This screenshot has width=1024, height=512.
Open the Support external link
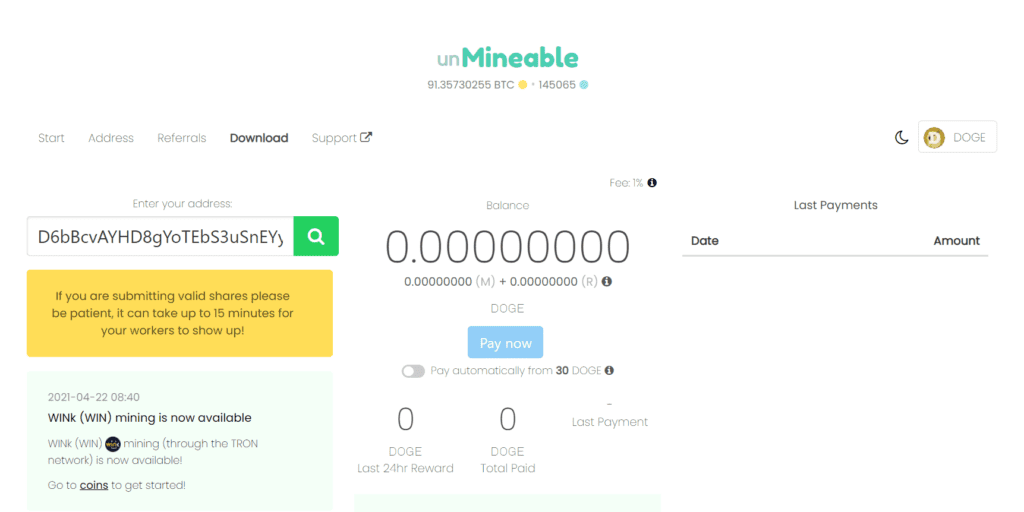click(341, 138)
